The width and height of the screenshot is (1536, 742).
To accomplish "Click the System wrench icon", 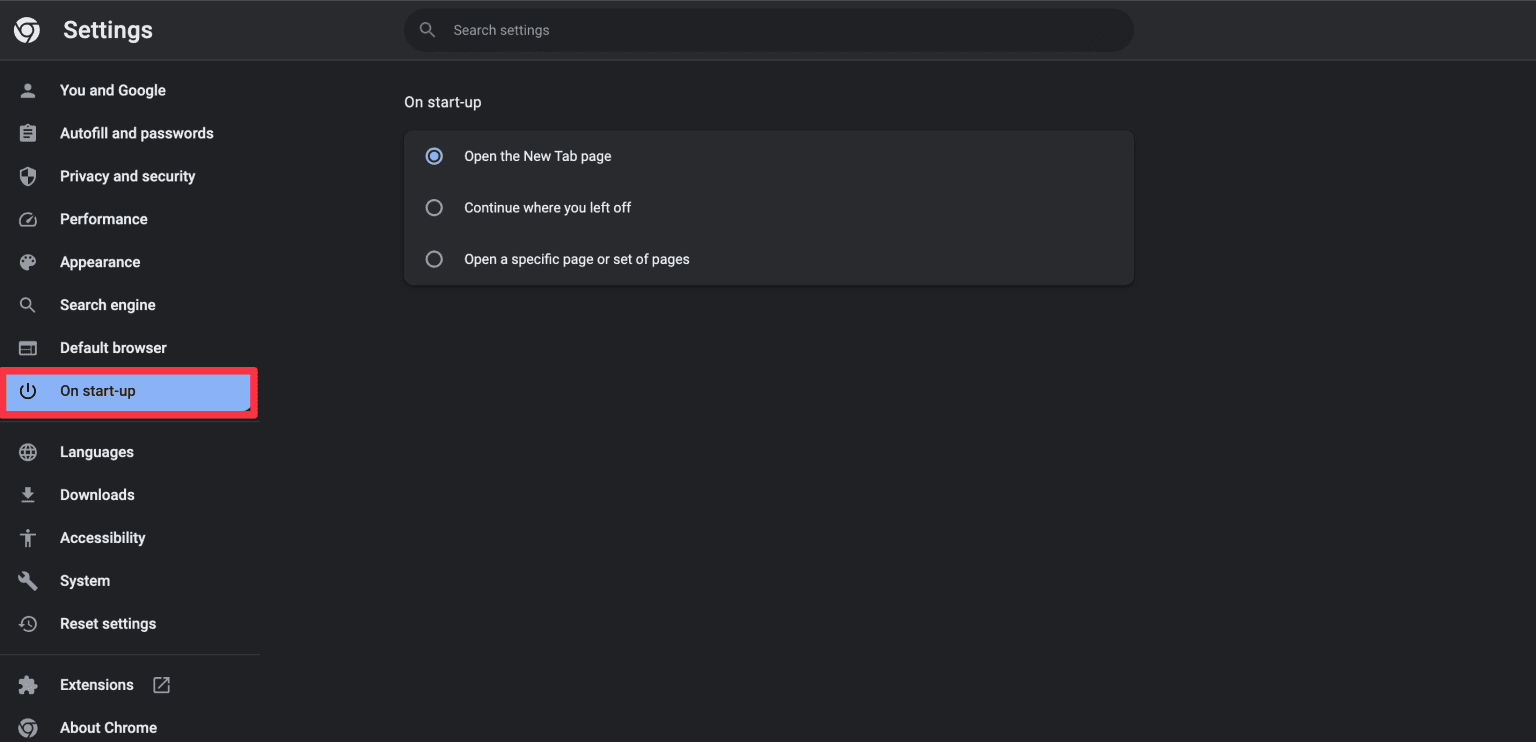I will tap(27, 580).
